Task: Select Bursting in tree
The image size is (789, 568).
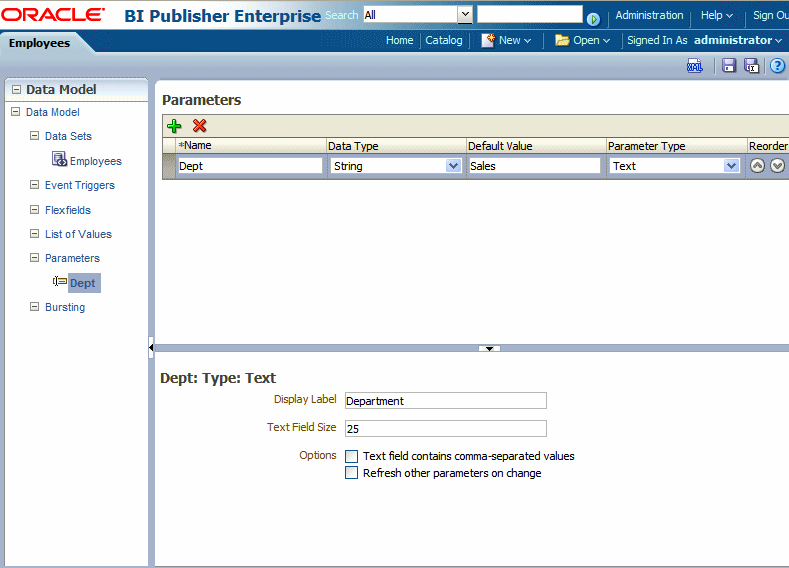Action: [x=65, y=307]
